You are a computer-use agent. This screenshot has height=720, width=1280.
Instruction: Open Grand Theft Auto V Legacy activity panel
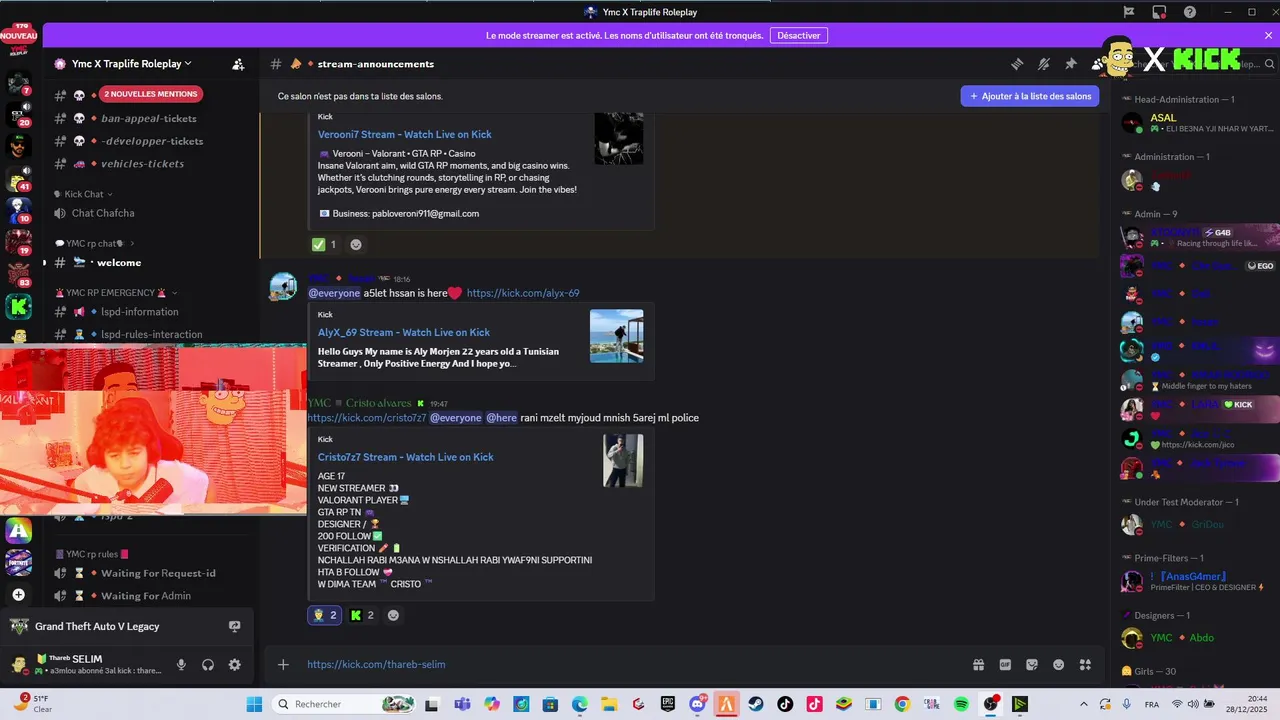tap(126, 626)
